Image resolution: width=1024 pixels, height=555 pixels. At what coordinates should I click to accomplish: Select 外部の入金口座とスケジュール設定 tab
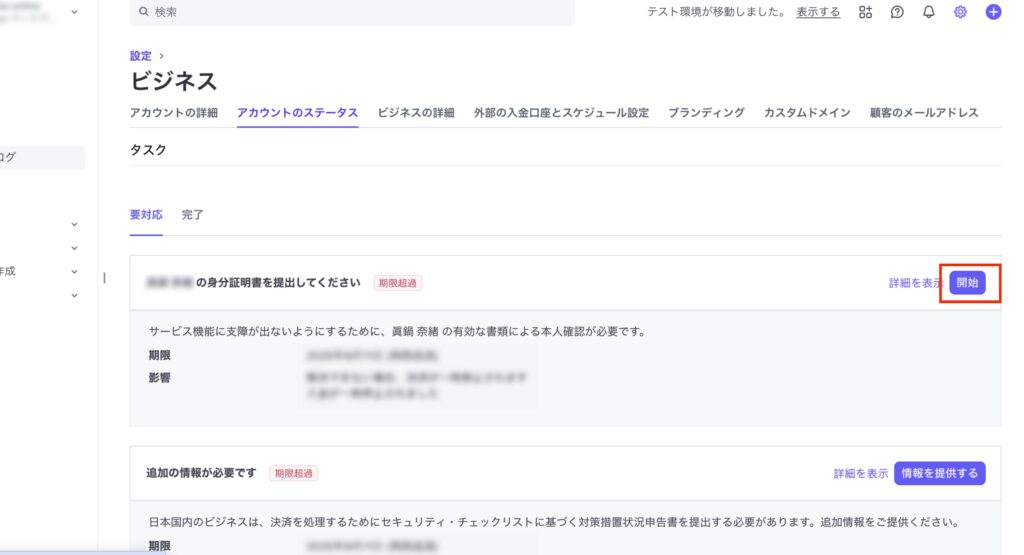561,113
